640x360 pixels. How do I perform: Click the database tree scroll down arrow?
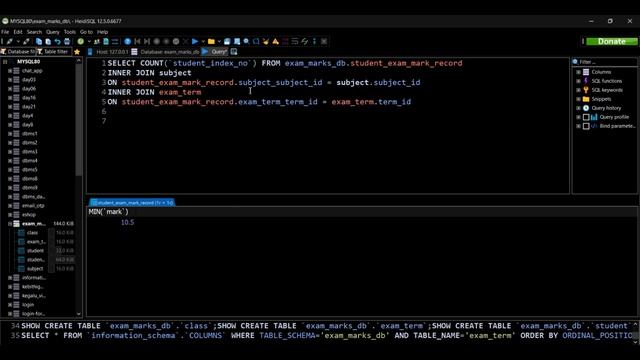pyautogui.click(x=79, y=314)
